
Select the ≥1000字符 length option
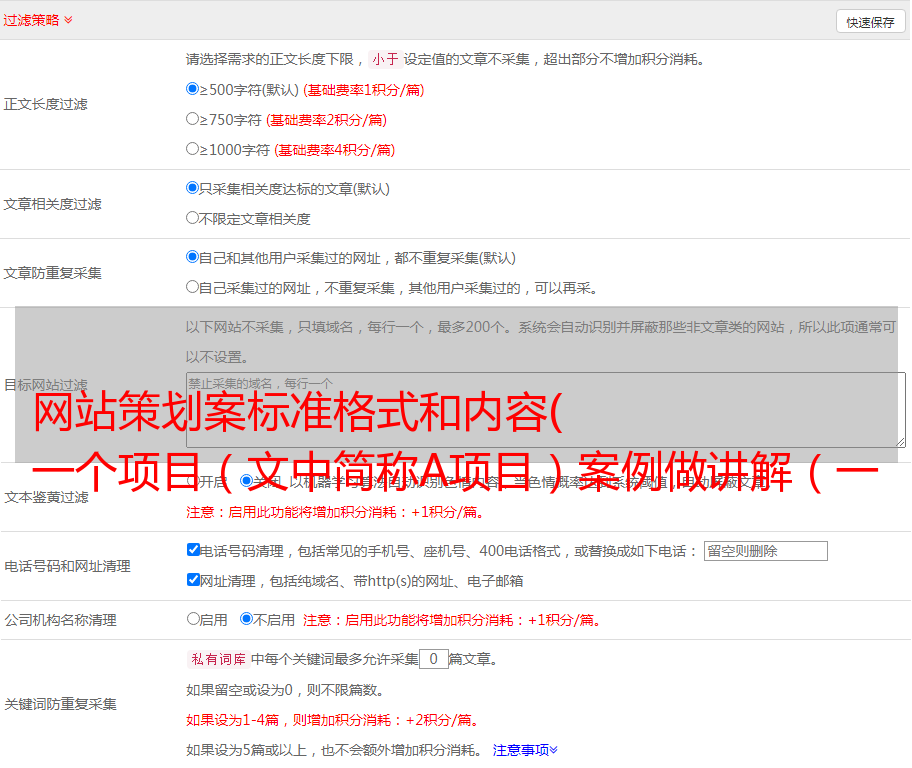[193, 149]
